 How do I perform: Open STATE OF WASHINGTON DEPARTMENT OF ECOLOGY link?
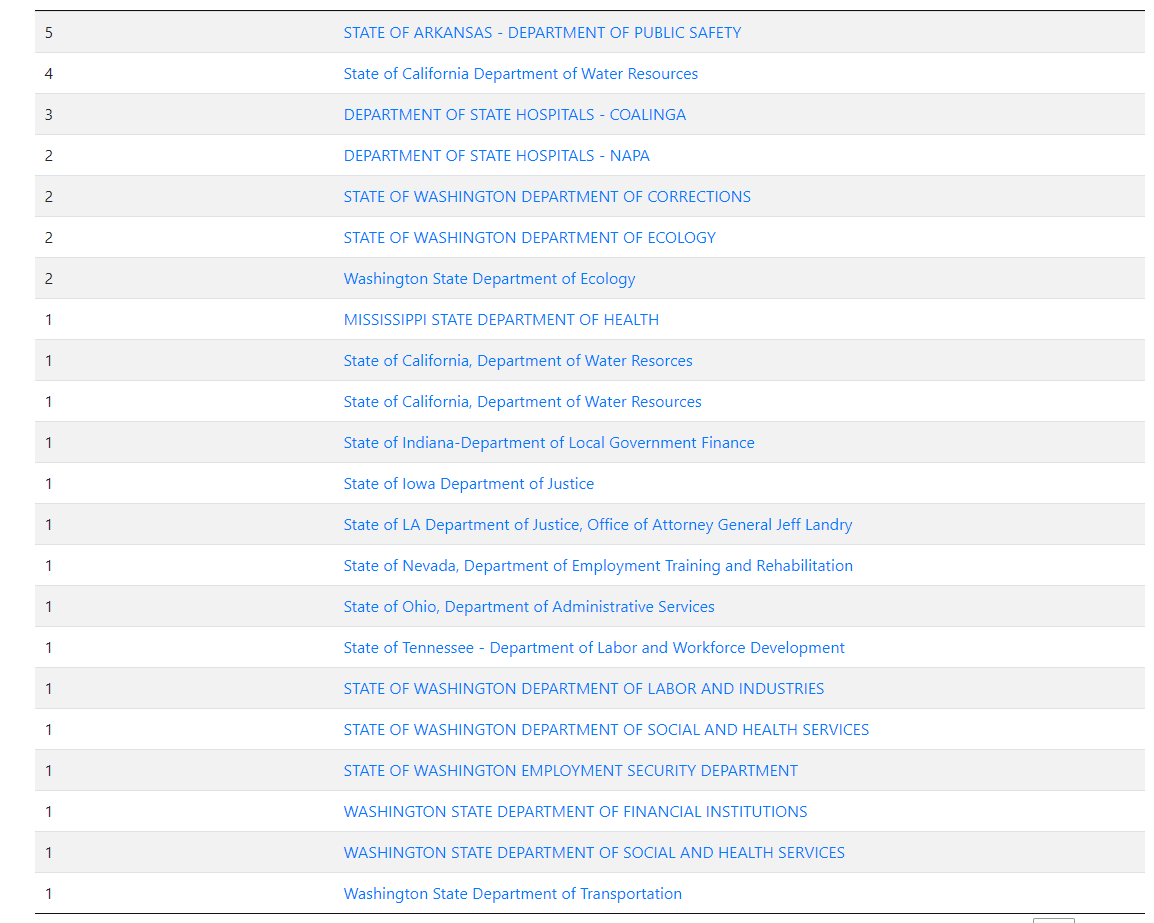tap(529, 238)
